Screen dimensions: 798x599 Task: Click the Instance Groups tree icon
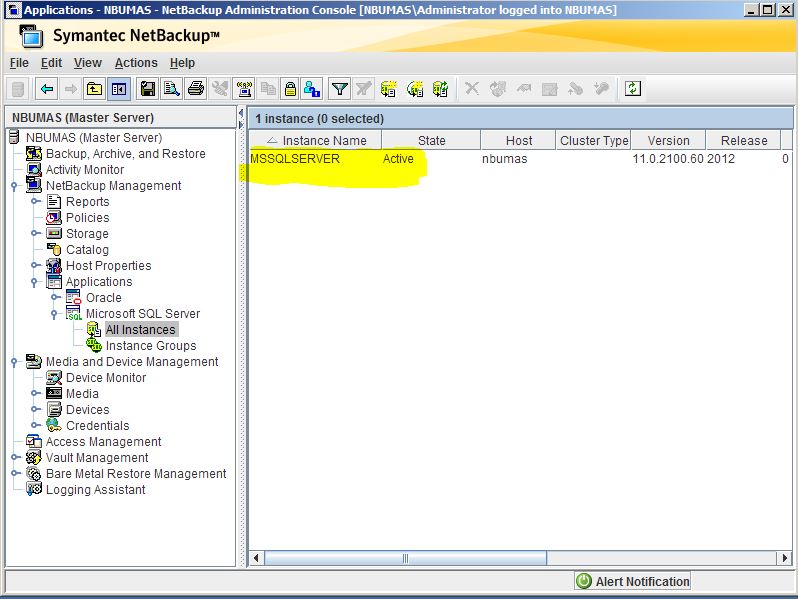(94, 346)
